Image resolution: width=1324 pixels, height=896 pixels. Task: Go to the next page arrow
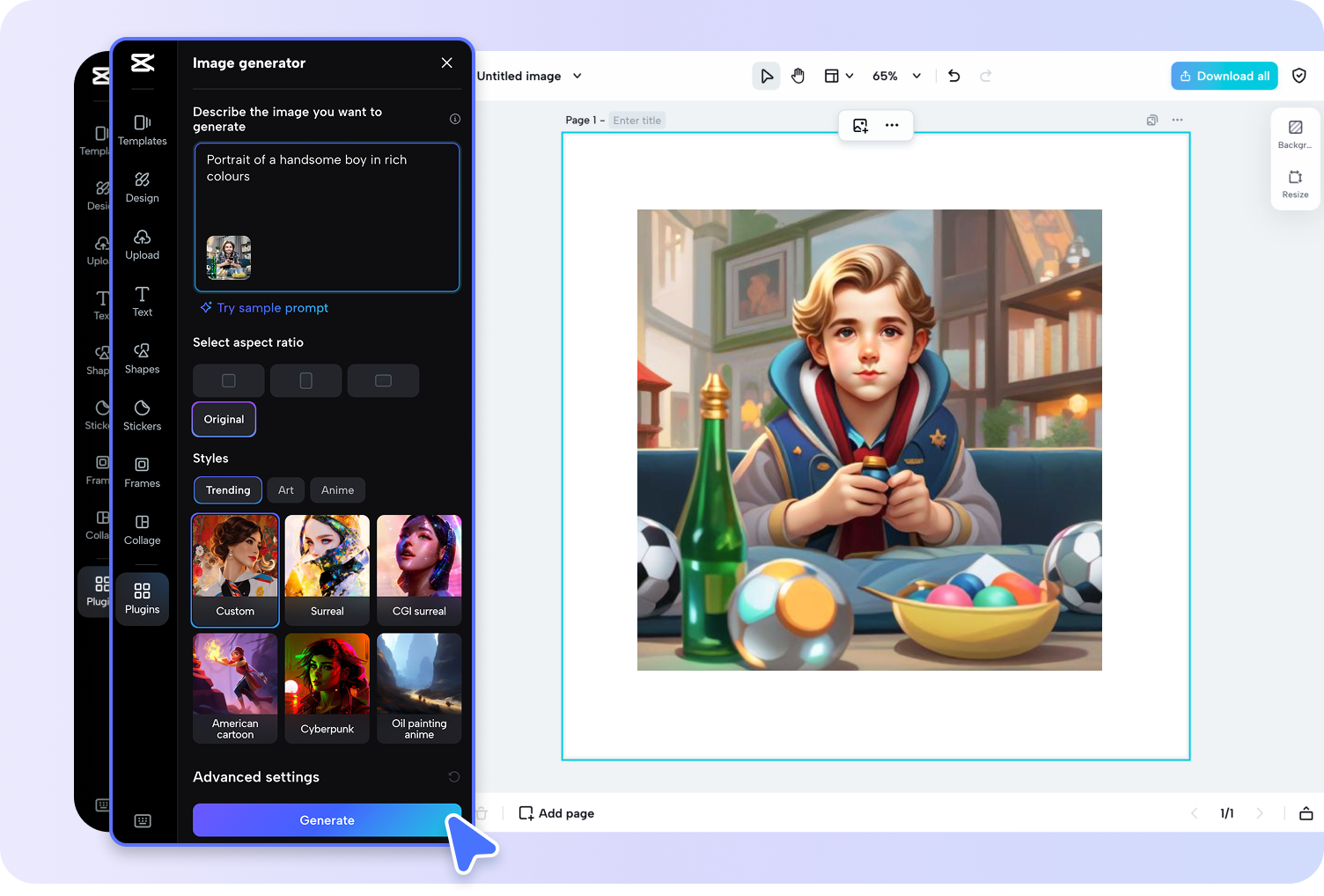[x=1260, y=813]
